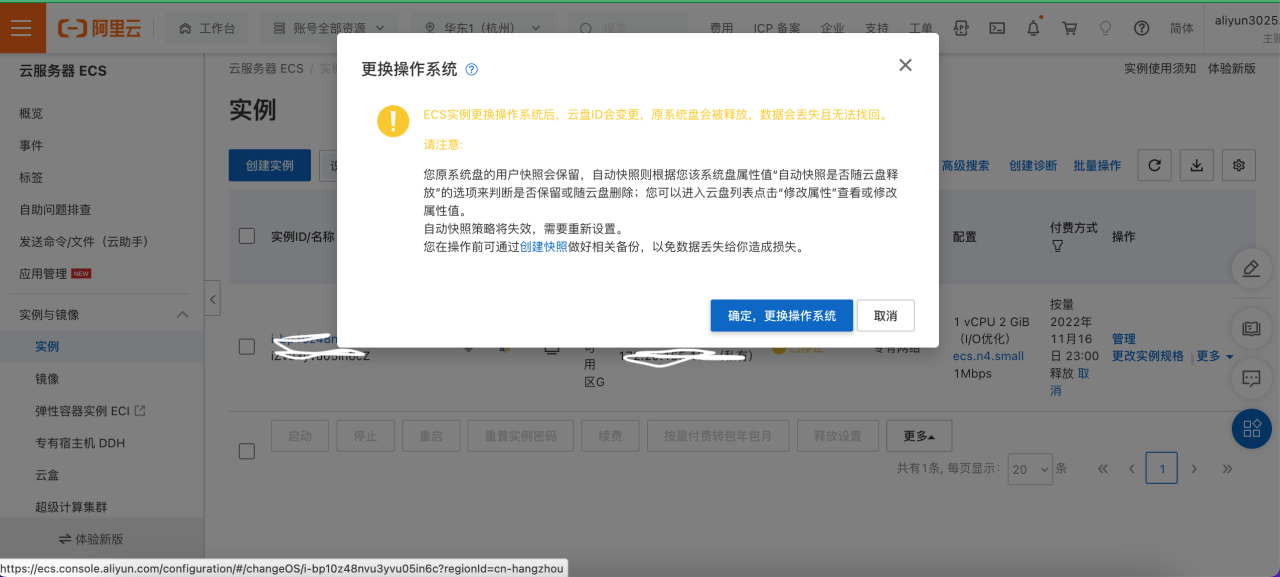Open the hamburger navigation menu
The height and width of the screenshot is (577, 1280).
(x=22, y=28)
